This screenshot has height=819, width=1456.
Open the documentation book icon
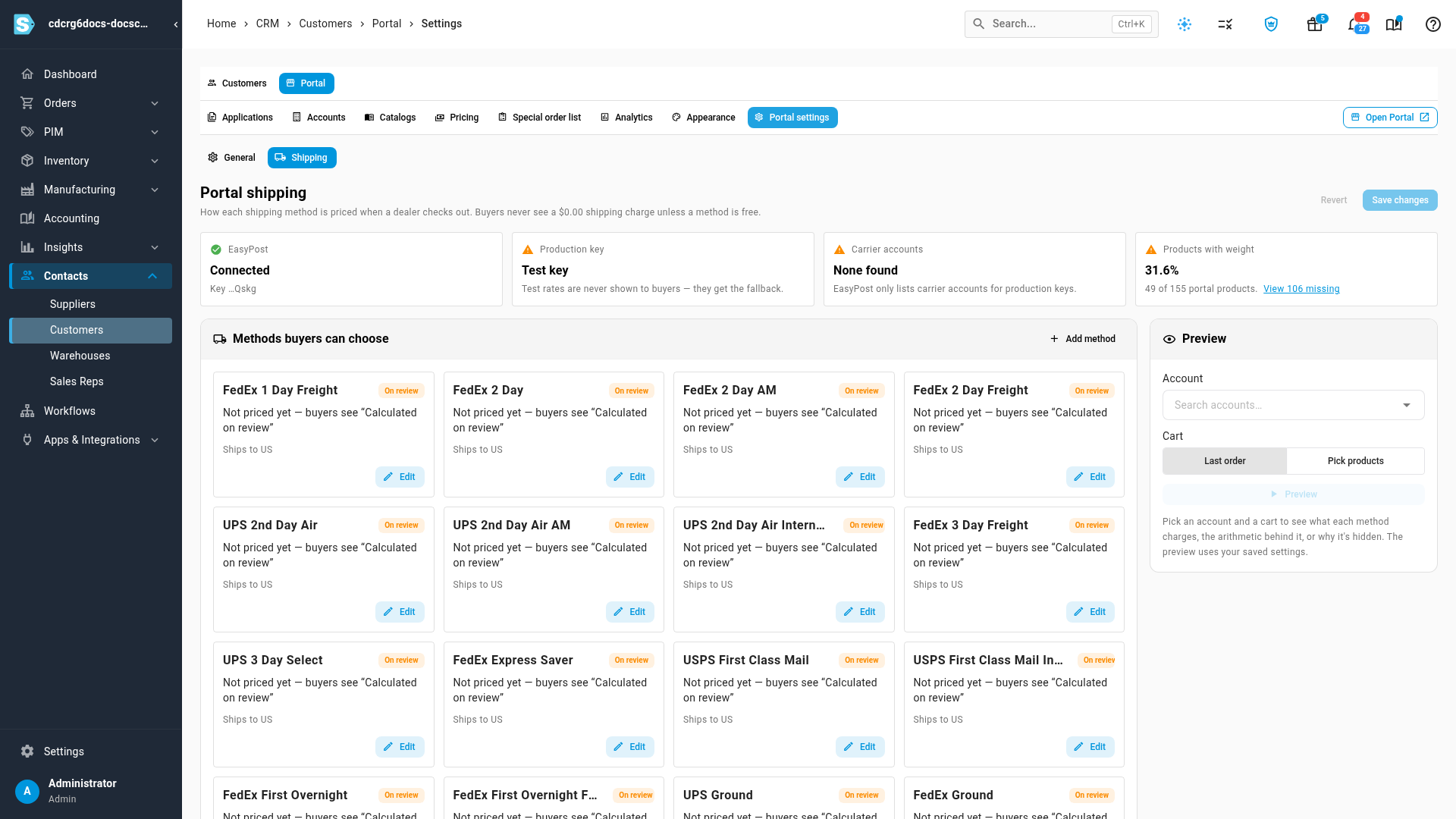point(1393,24)
